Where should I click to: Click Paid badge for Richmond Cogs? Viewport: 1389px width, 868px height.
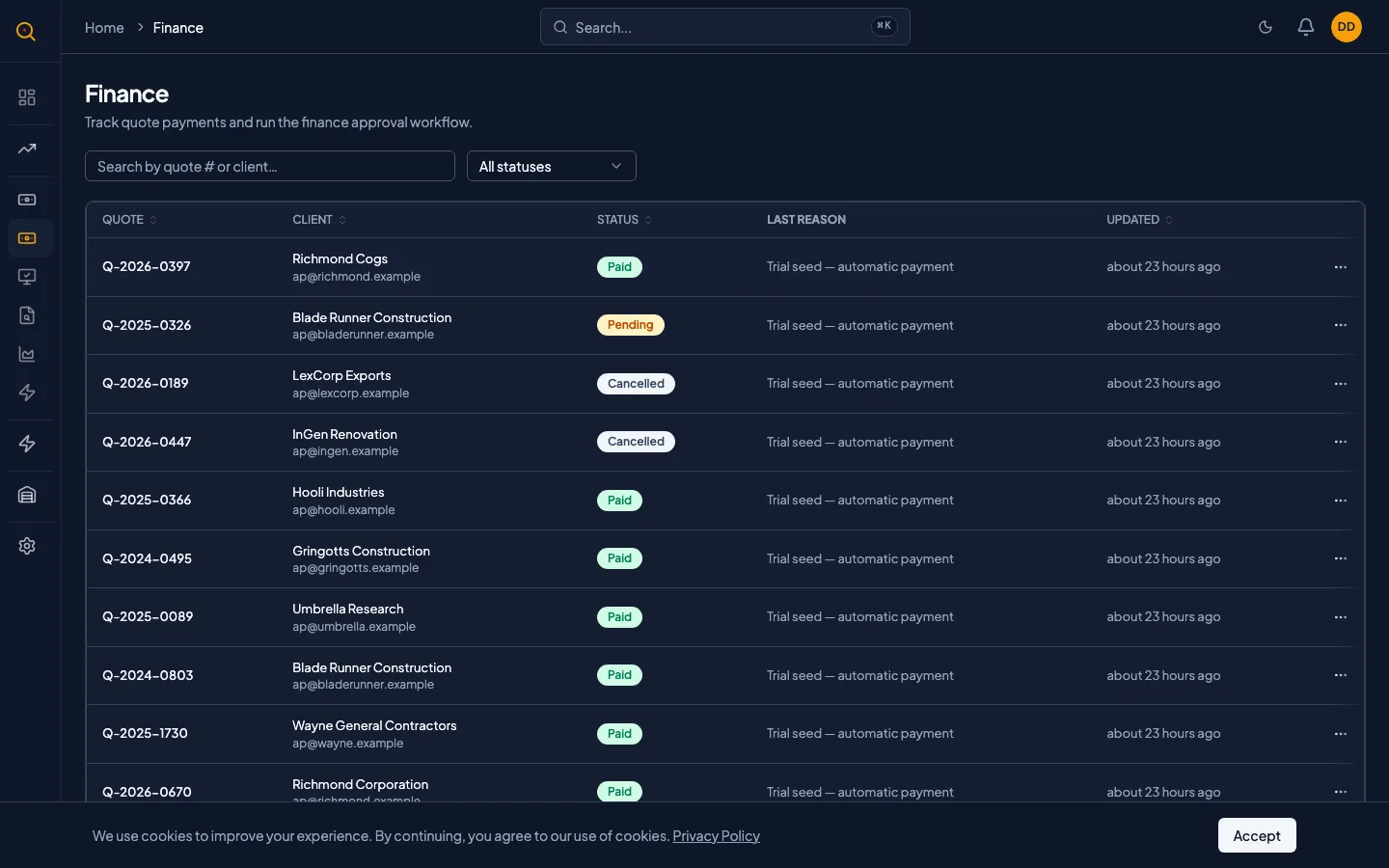619,267
